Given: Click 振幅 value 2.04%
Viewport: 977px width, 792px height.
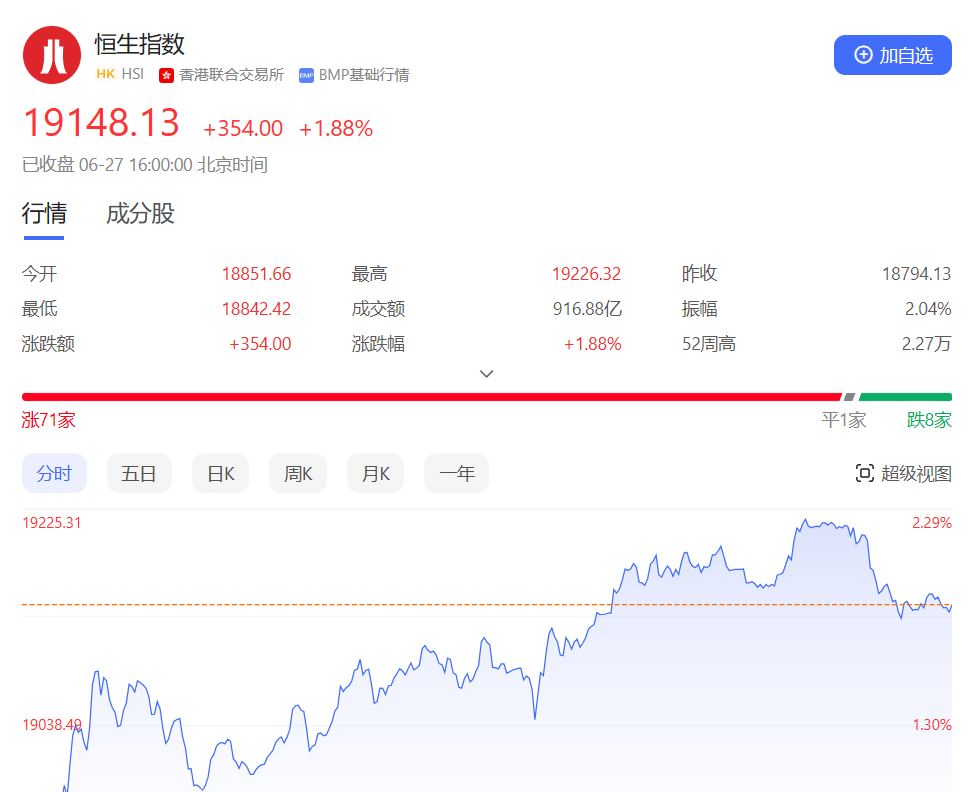Looking at the screenshot, I should (928, 308).
